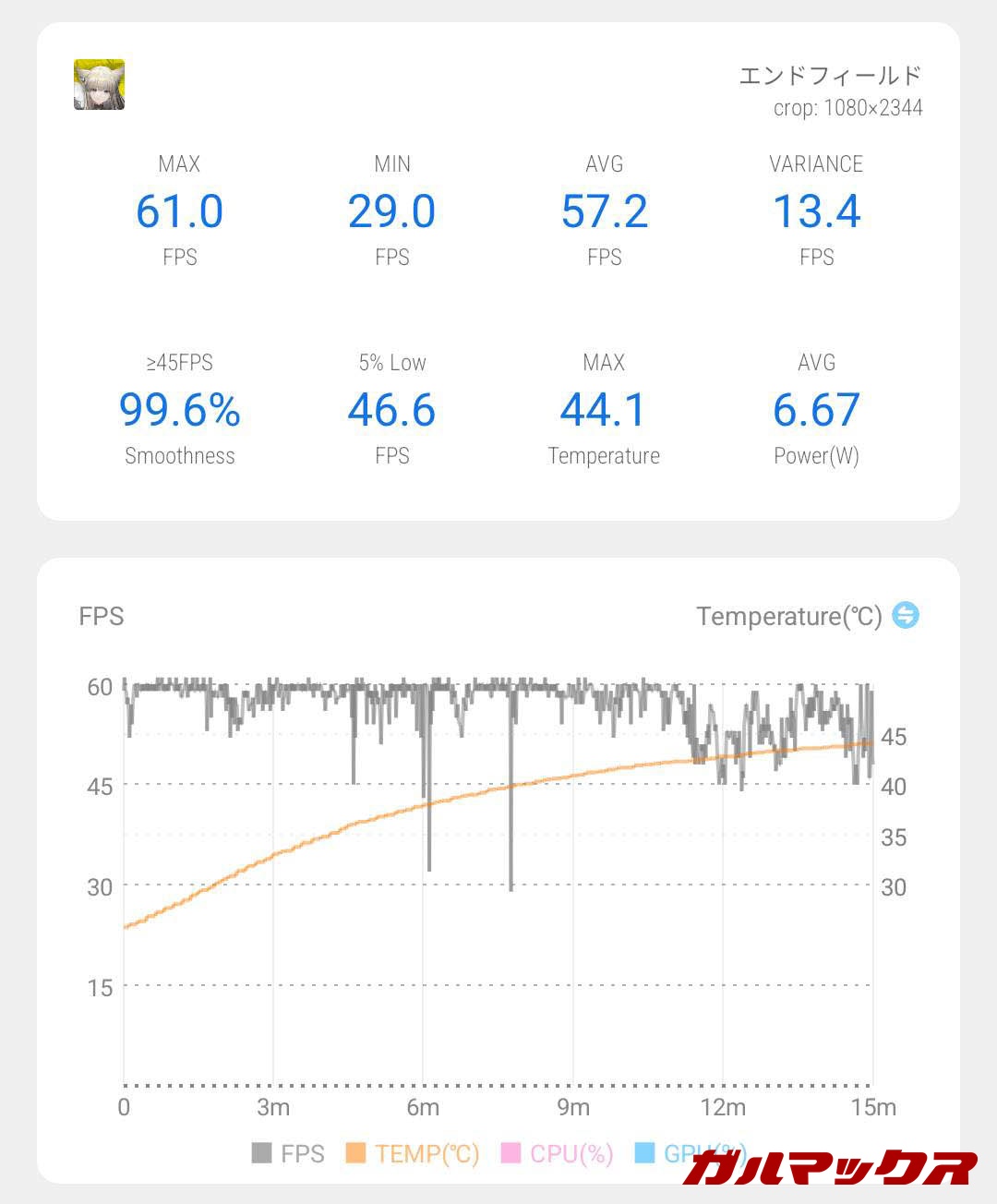997x1204 pixels.
Task: Click the gray FPS legend square
Action: point(261,1153)
